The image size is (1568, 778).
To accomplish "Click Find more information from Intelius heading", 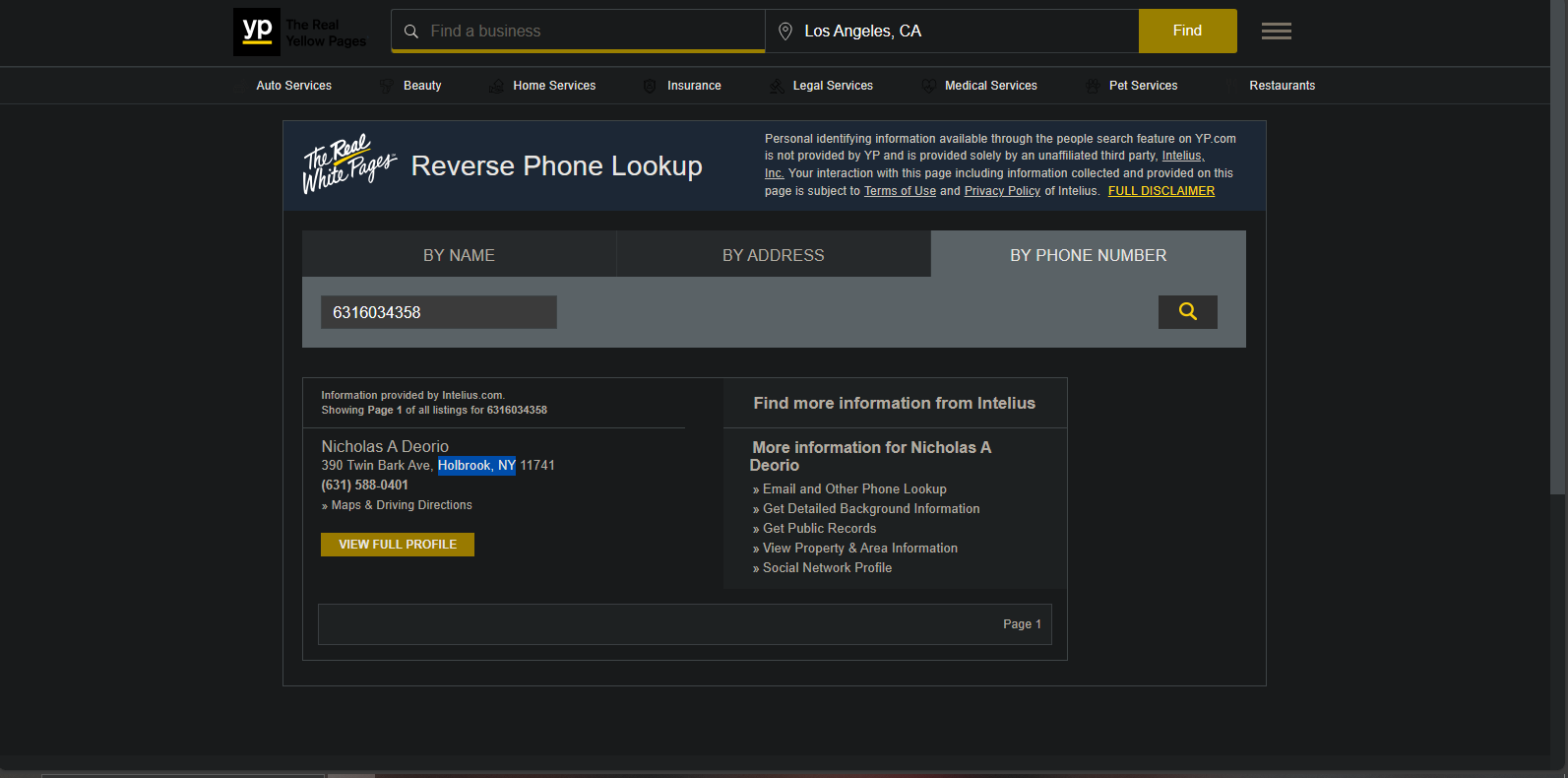I will click(x=895, y=403).
